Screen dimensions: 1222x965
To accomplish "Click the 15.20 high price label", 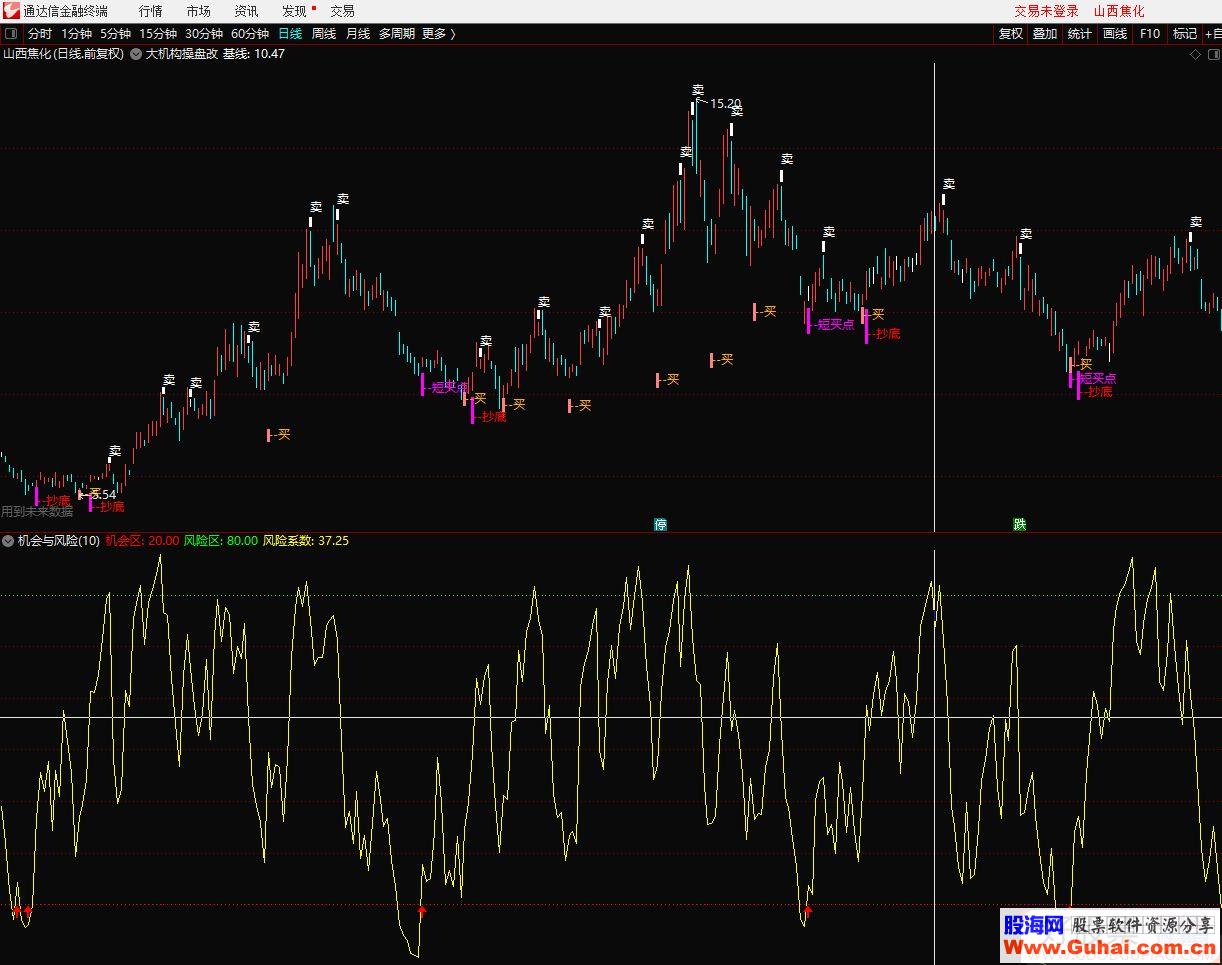I will 725,103.
